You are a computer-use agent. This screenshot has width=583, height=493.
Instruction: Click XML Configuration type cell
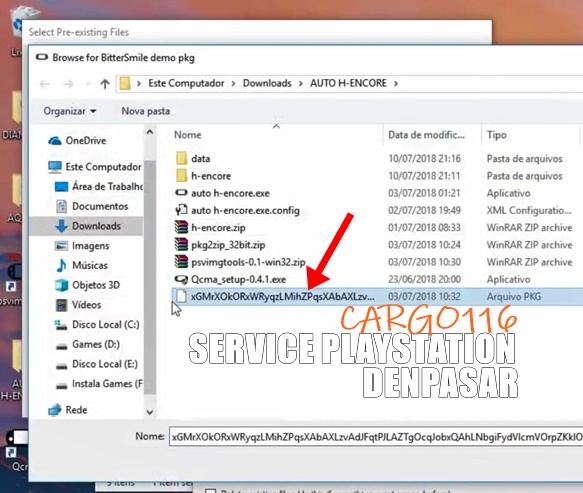point(529,210)
